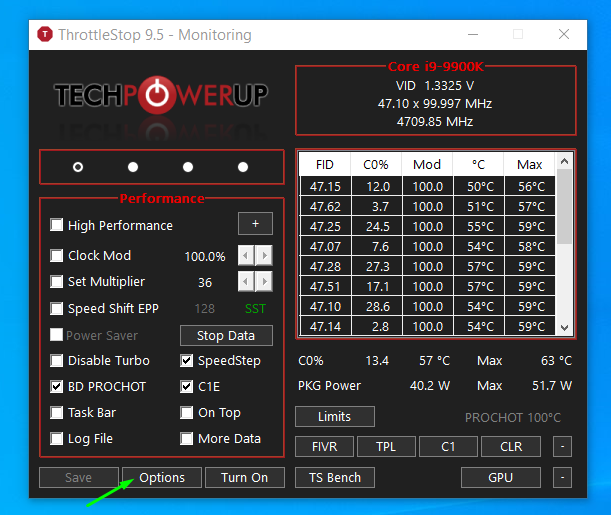611x515 pixels.
Task: Open the Limits window
Action: point(335,416)
